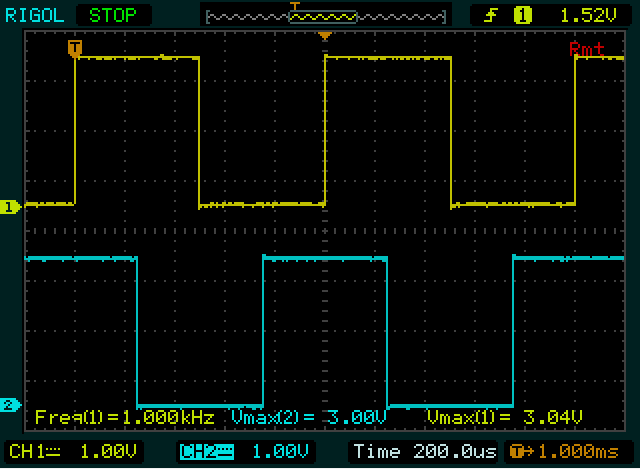Click the CH2 1.00V scale value
The height and width of the screenshot is (469, 640).
(280, 452)
